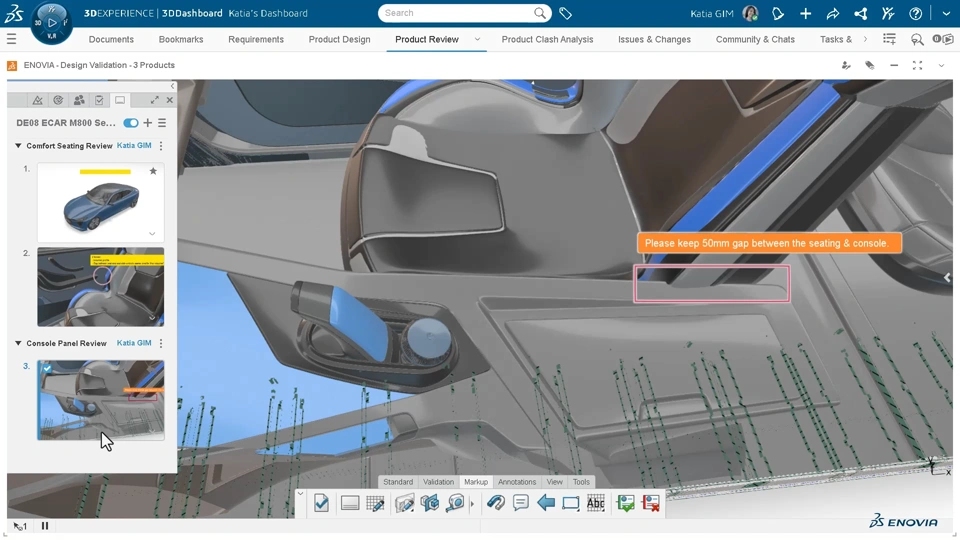This screenshot has height=540, width=960.
Task: Maximize the ENOVIA widget to full screen
Action: [x=917, y=66]
